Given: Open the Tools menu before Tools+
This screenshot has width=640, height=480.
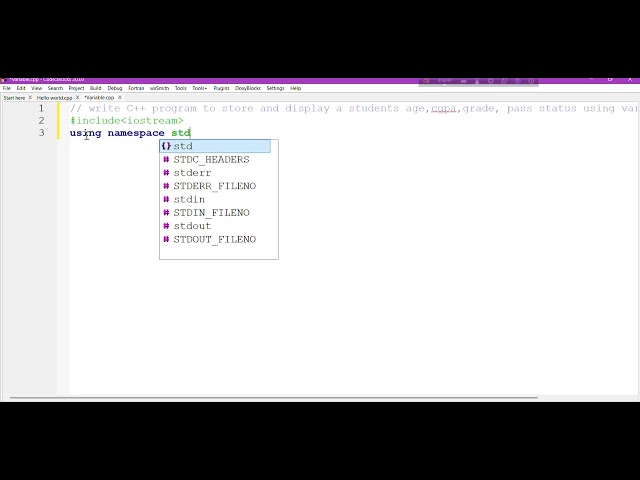Looking at the screenshot, I should coord(180,88).
